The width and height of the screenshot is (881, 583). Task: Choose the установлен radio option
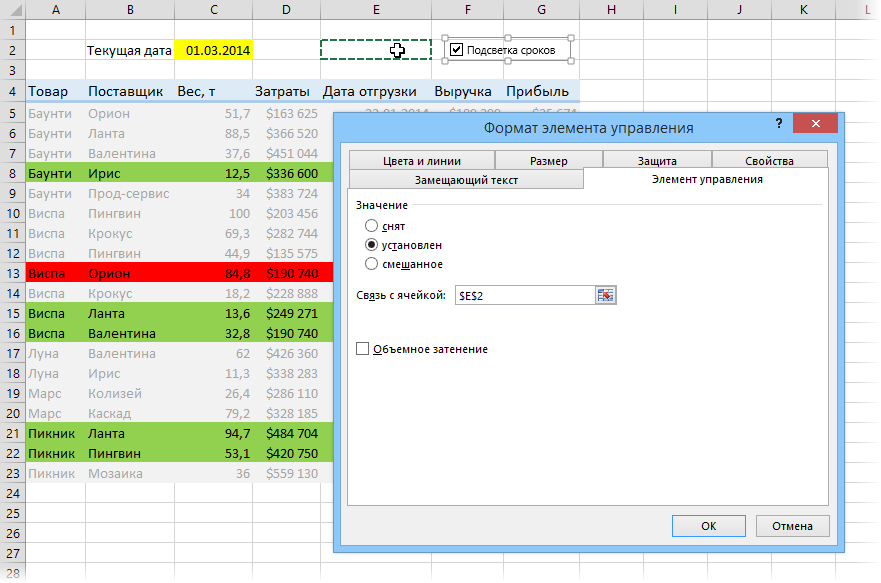tap(372, 245)
